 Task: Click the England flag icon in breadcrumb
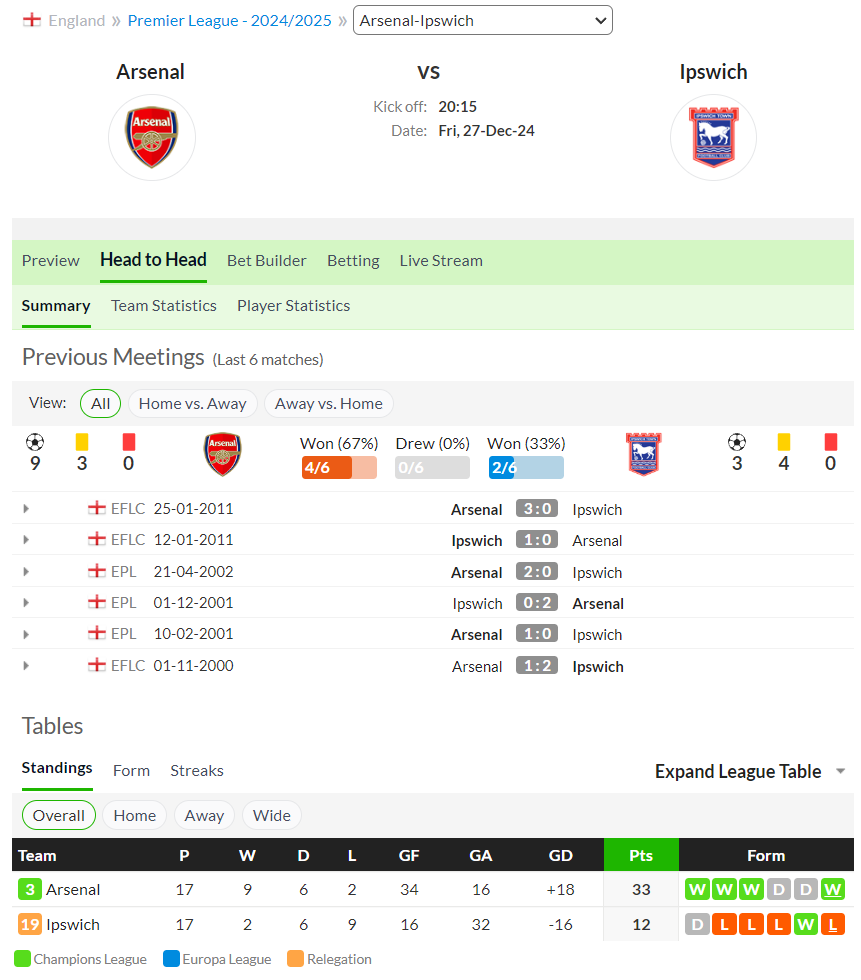[32, 21]
